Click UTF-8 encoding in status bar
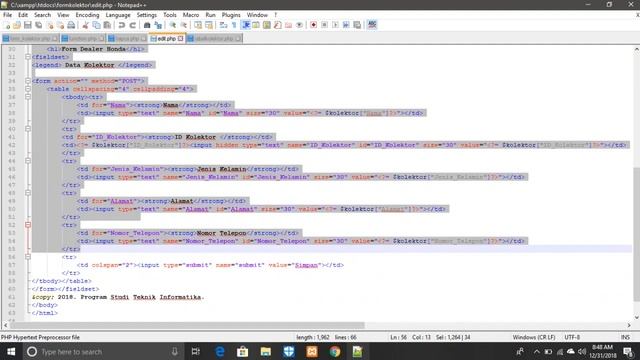Viewport: 640px width, 360px height. coord(572,337)
